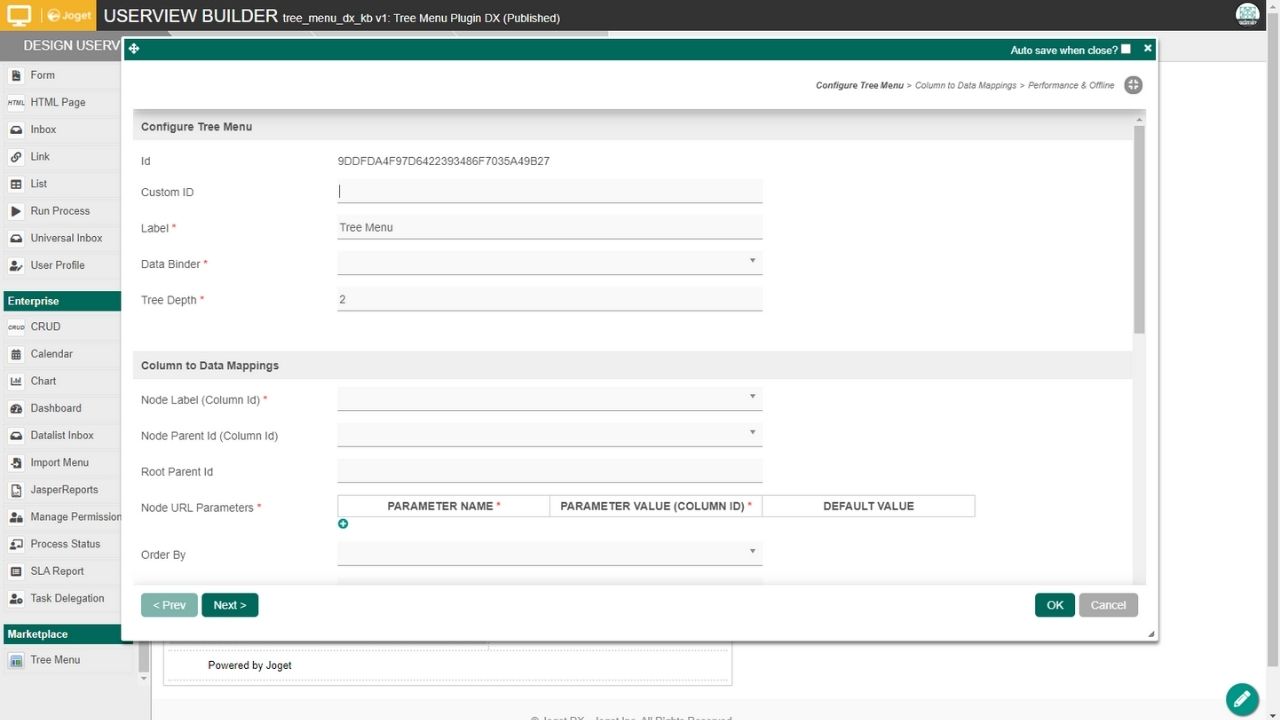Click the Calendar icon in the sidebar
The image size is (1280, 720).
pyautogui.click(x=16, y=354)
